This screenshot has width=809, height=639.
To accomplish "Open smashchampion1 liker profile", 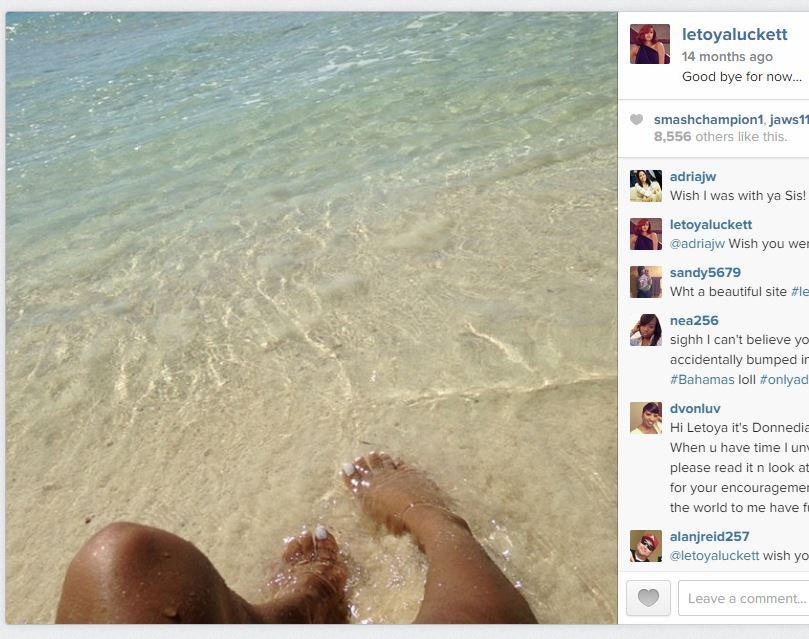I will 708,120.
